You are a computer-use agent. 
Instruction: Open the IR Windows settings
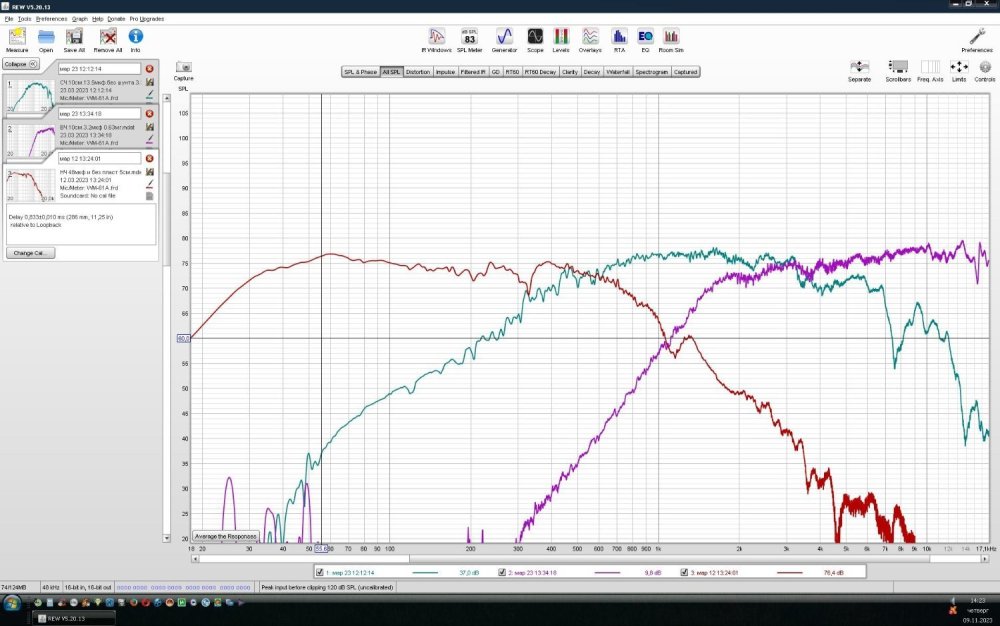[x=437, y=38]
